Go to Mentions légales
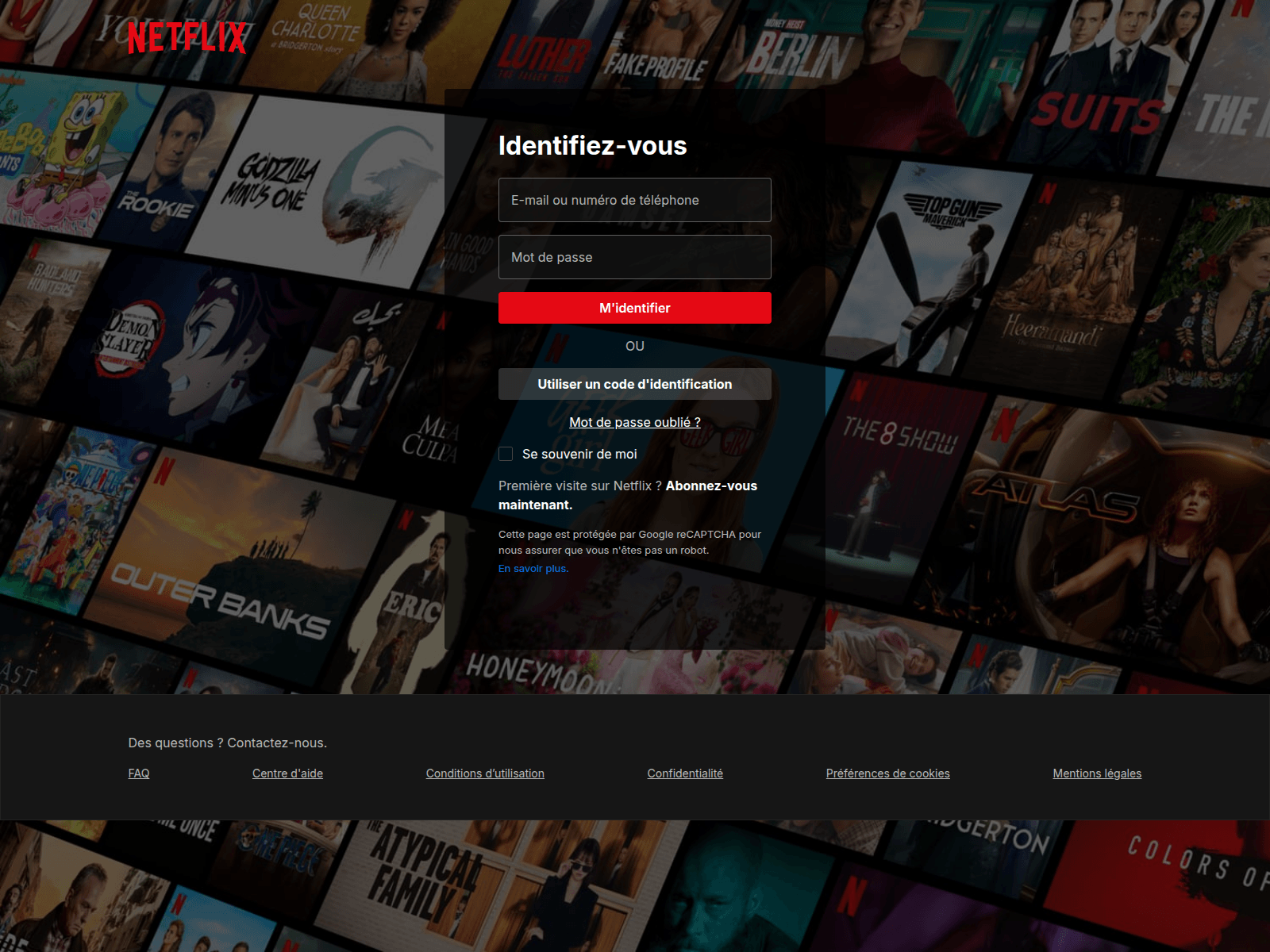This screenshot has width=1270, height=952. [x=1097, y=773]
